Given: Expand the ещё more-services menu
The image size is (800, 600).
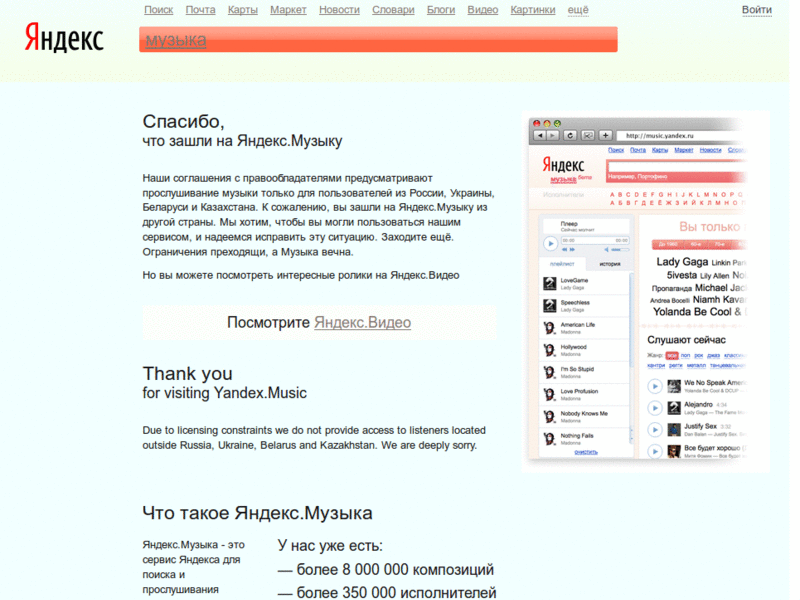Looking at the screenshot, I should 578,10.
